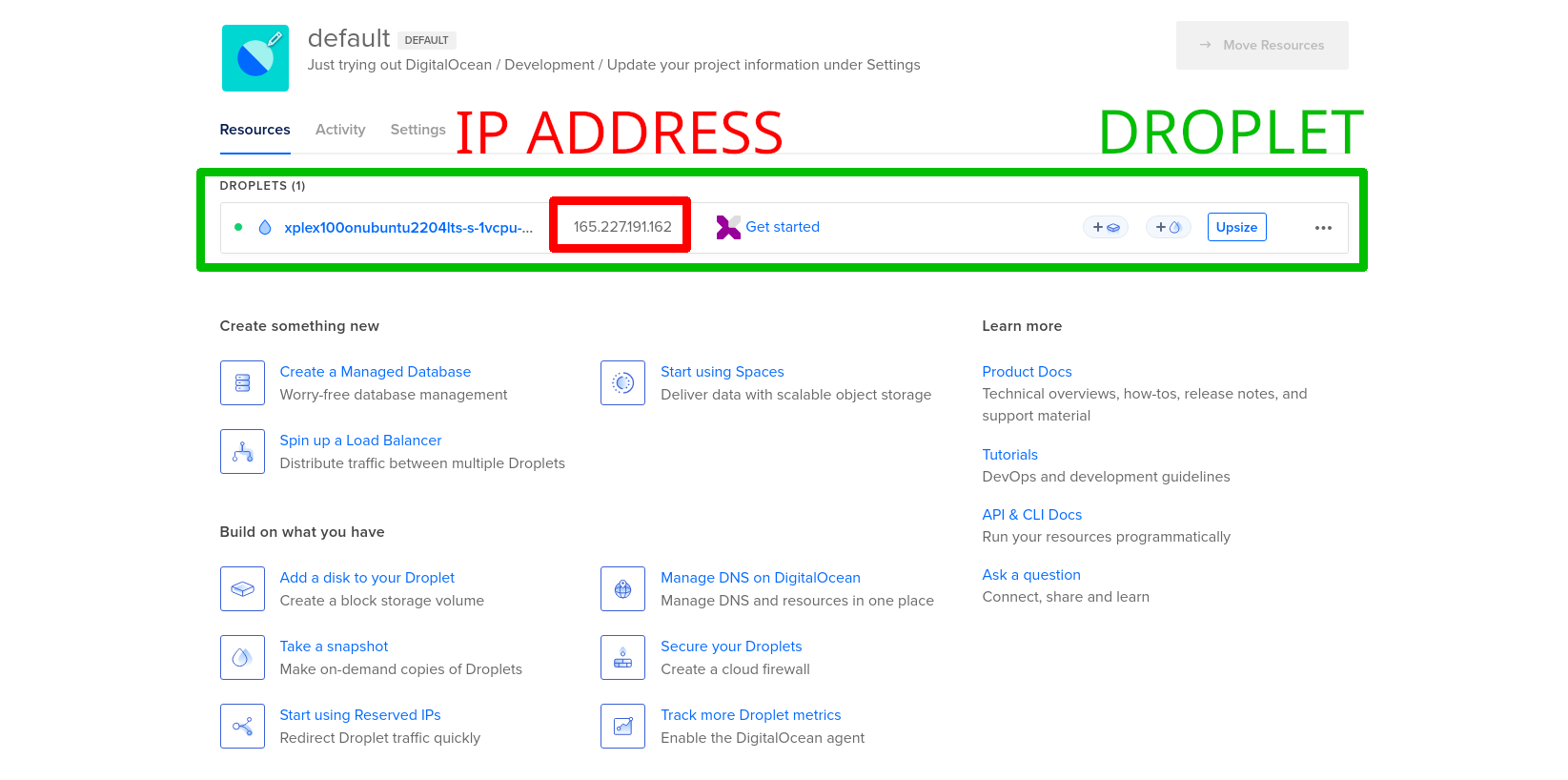The height and width of the screenshot is (780, 1568).
Task: Click the DEFAULT badge next to project name
Action: click(426, 40)
